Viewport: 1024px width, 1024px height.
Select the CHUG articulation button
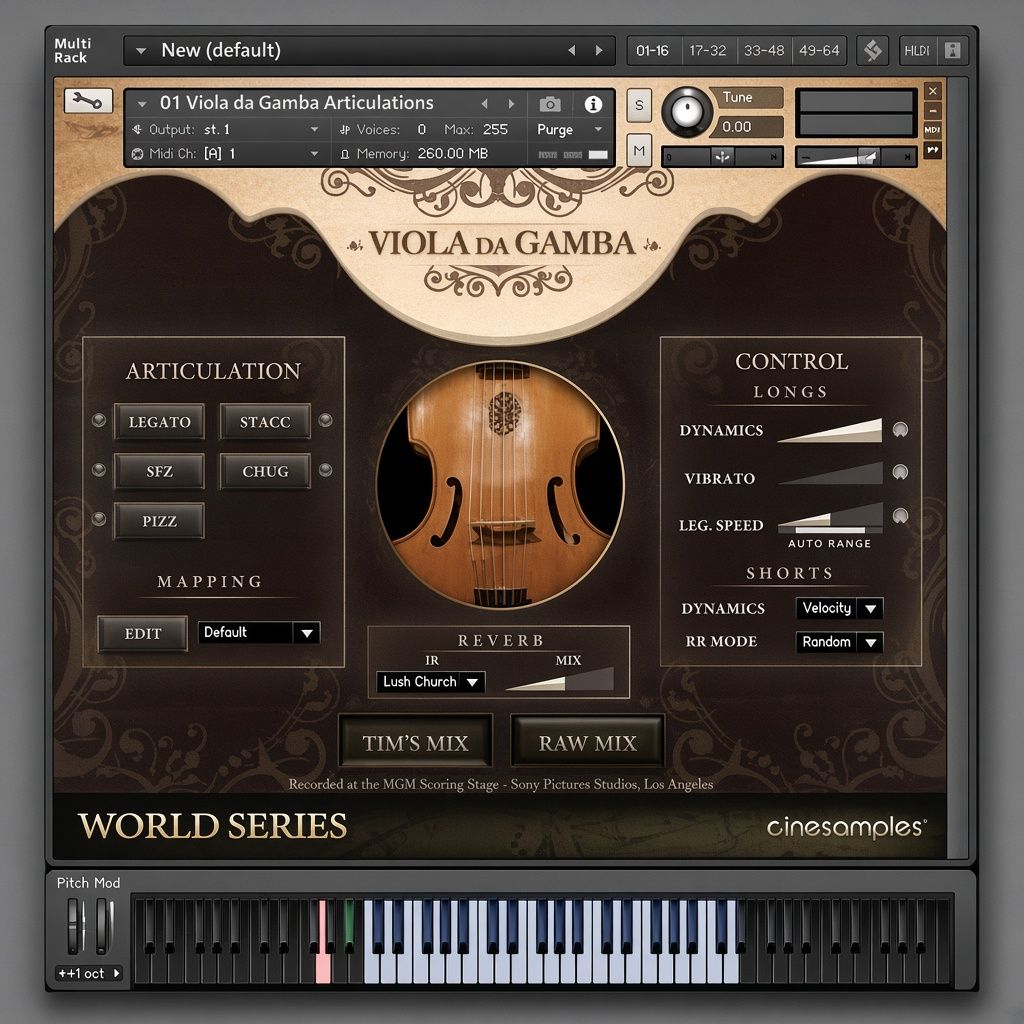pyautogui.click(x=265, y=471)
